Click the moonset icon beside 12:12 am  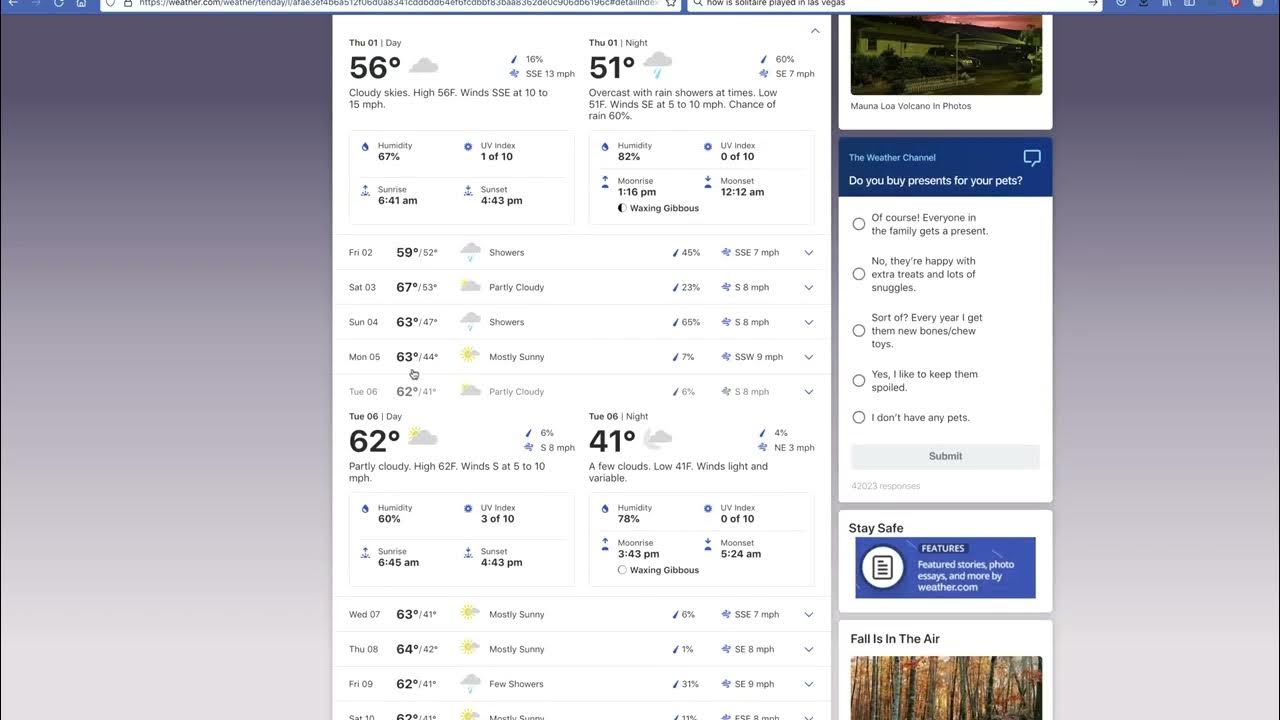coord(708,182)
